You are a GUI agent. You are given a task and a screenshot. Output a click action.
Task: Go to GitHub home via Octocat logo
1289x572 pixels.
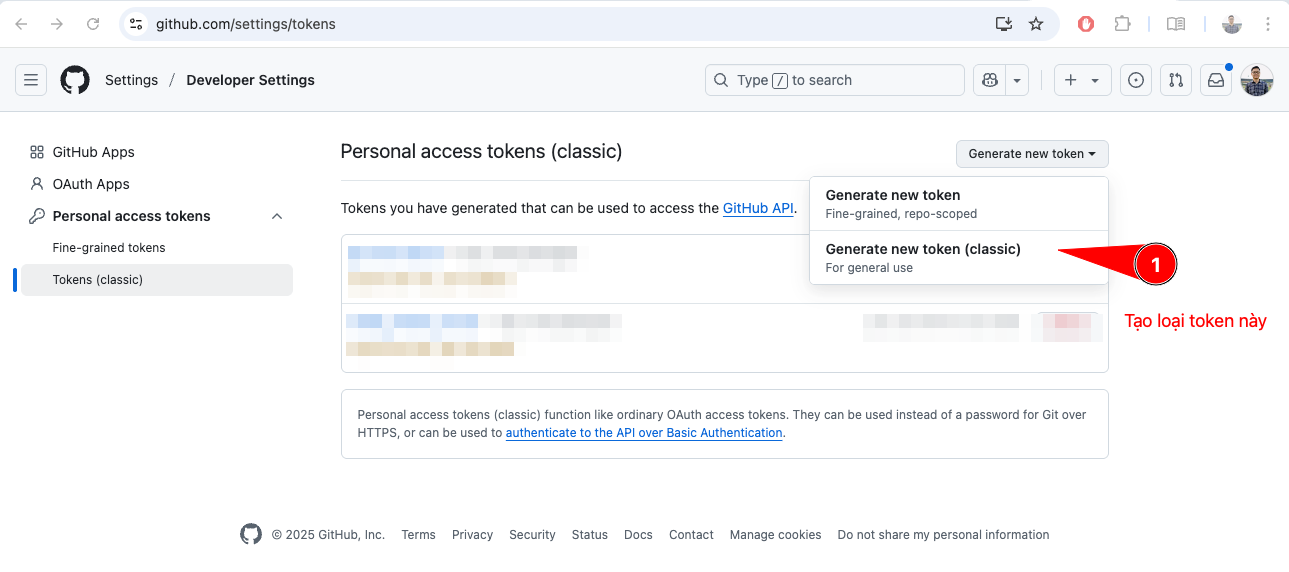pyautogui.click(x=75, y=80)
